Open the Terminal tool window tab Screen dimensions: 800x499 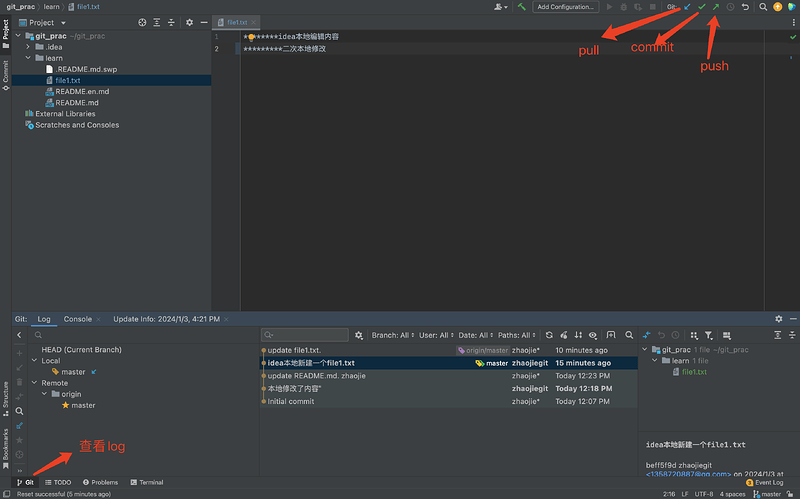(146, 482)
